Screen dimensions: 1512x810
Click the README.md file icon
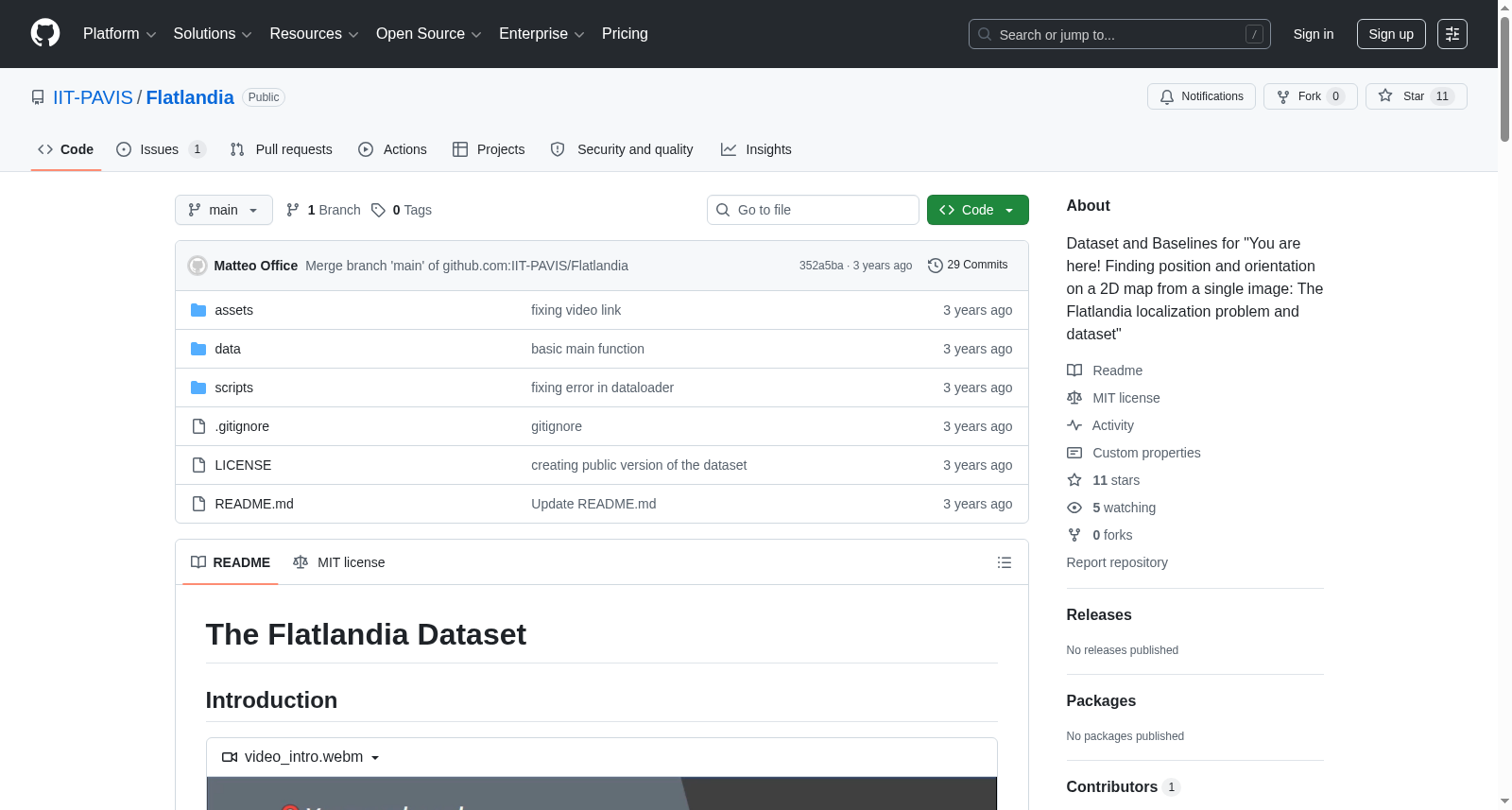198,504
